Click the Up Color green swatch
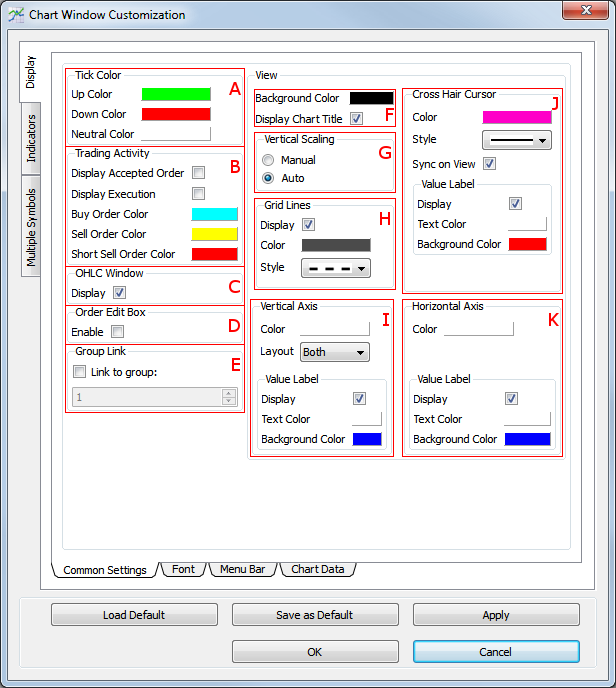The height and width of the screenshot is (688, 616). point(176,94)
